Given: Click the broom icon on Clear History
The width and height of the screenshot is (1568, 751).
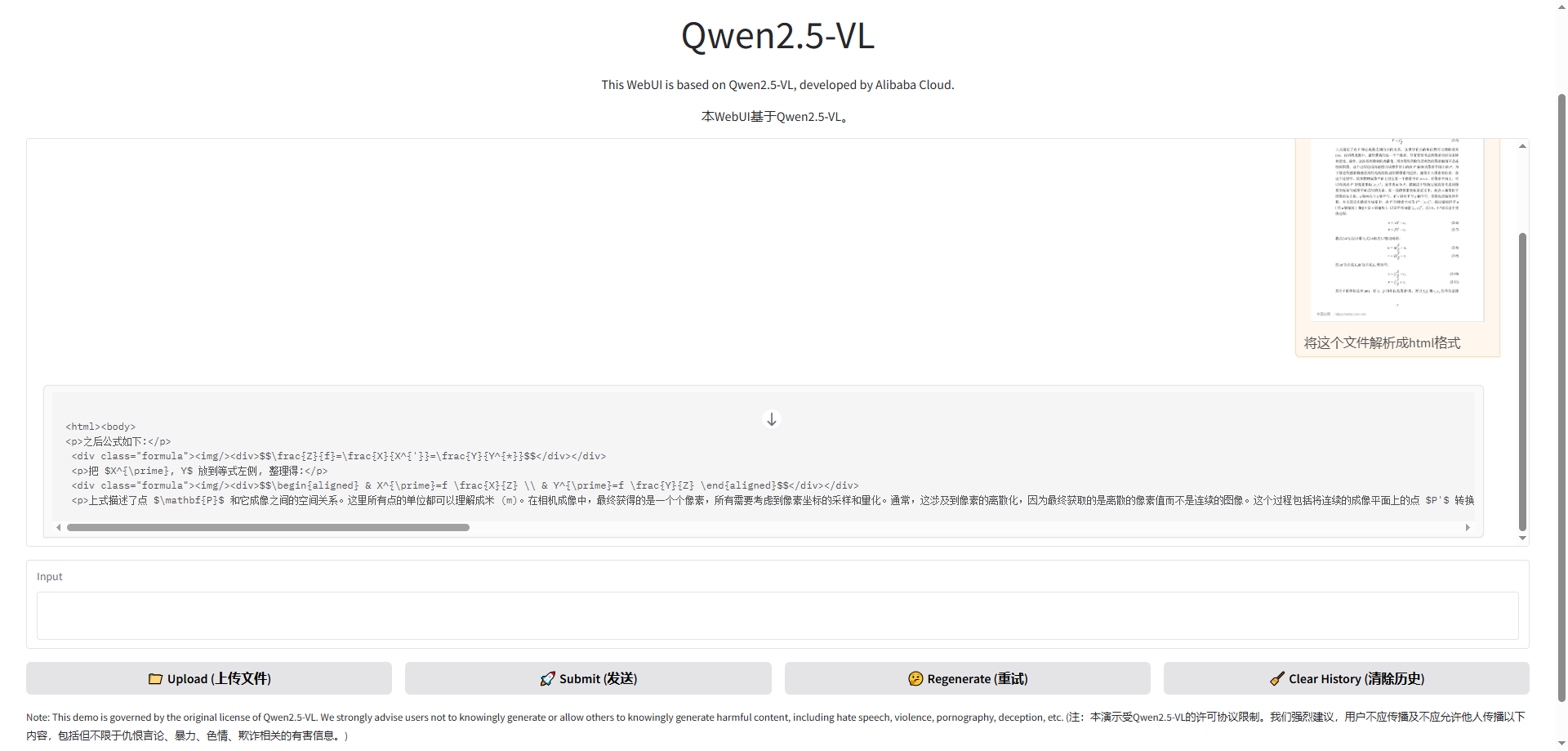Looking at the screenshot, I should coord(1277,679).
